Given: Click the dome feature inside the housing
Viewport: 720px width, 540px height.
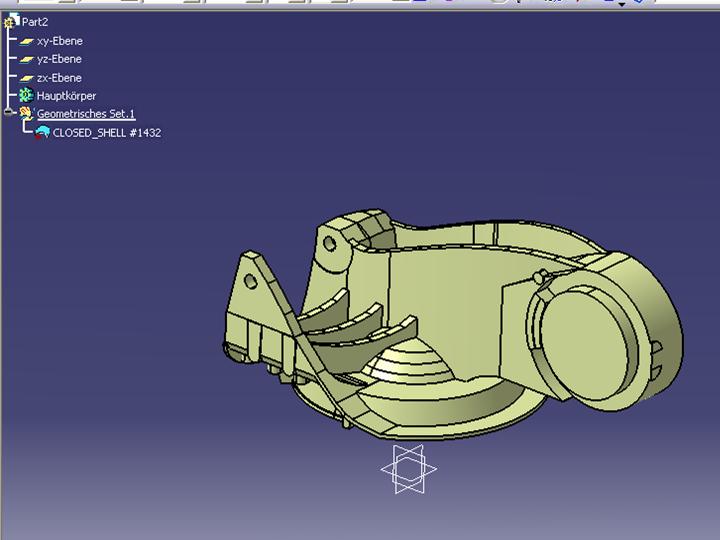Looking at the screenshot, I should click(409, 363).
